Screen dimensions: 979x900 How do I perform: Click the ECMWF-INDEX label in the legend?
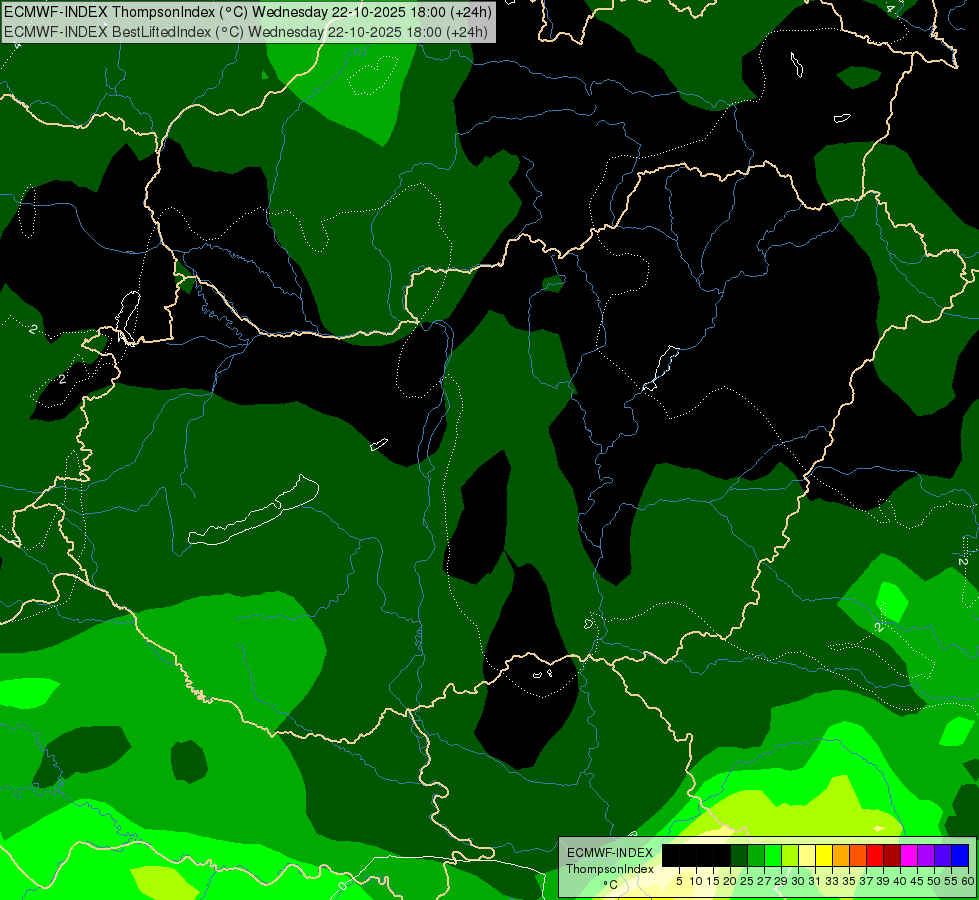click(610, 853)
